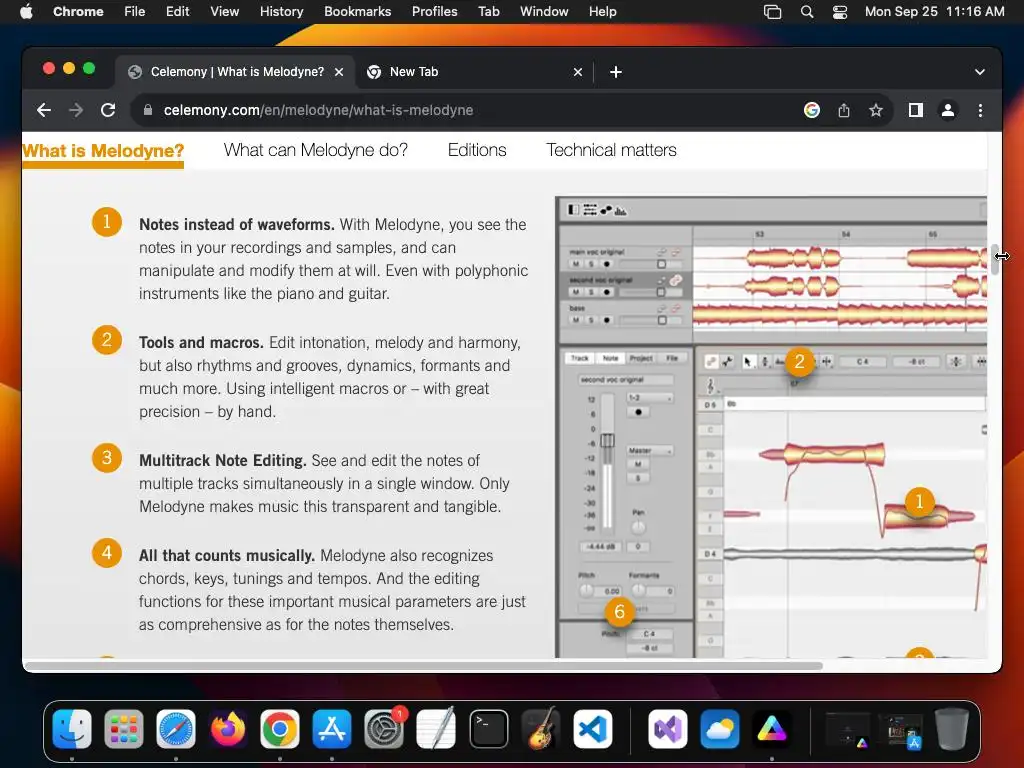Open Spotlight search in menu bar
The height and width of the screenshot is (768, 1024).
pyautogui.click(x=807, y=12)
